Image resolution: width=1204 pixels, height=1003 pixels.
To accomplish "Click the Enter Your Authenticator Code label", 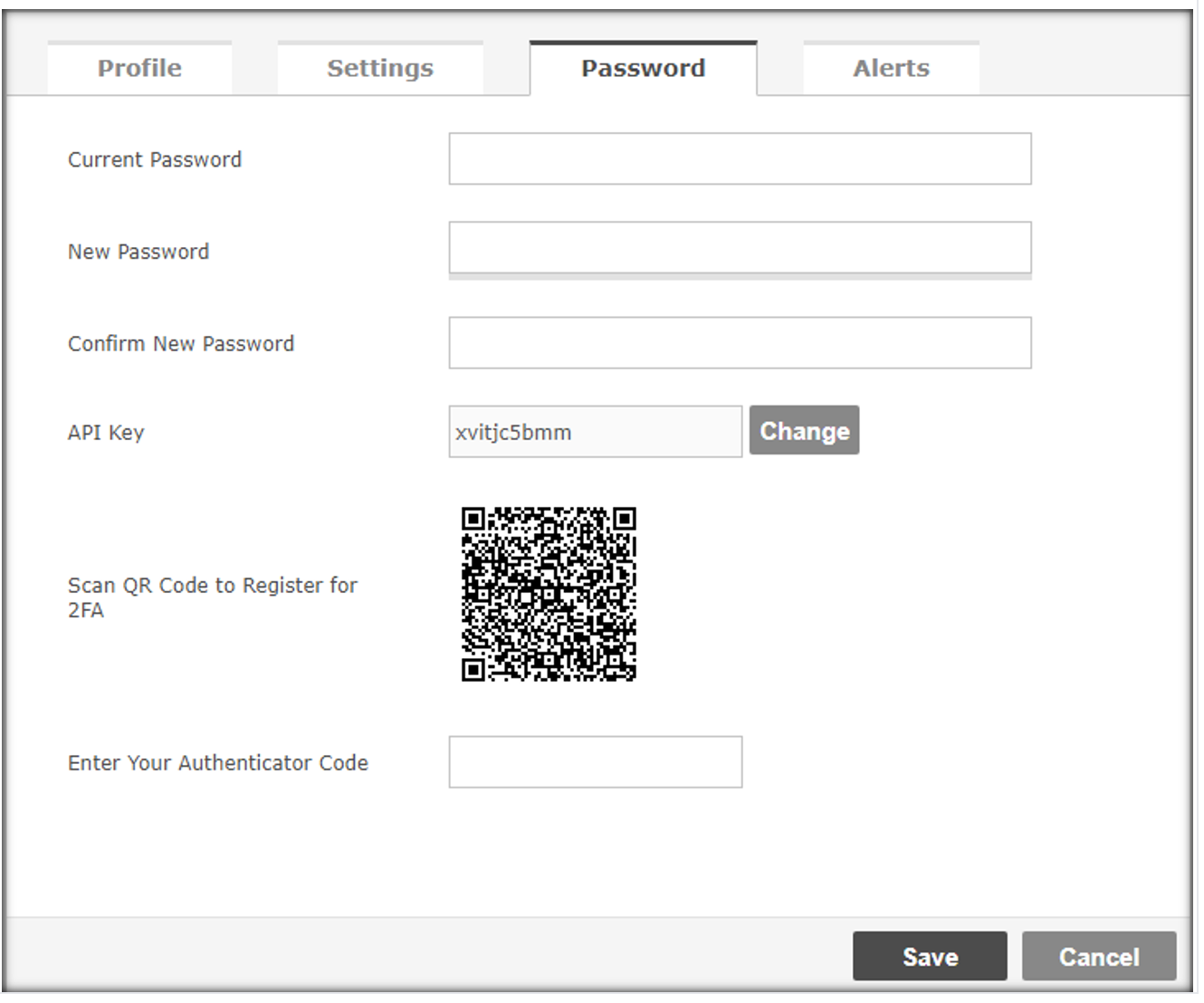I will click(x=218, y=763).
